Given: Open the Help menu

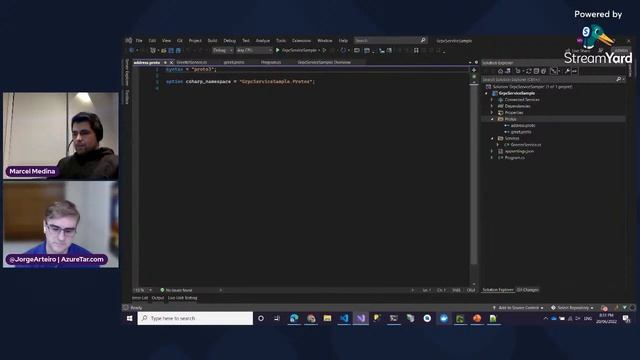Looking at the screenshot, I should (343, 40).
